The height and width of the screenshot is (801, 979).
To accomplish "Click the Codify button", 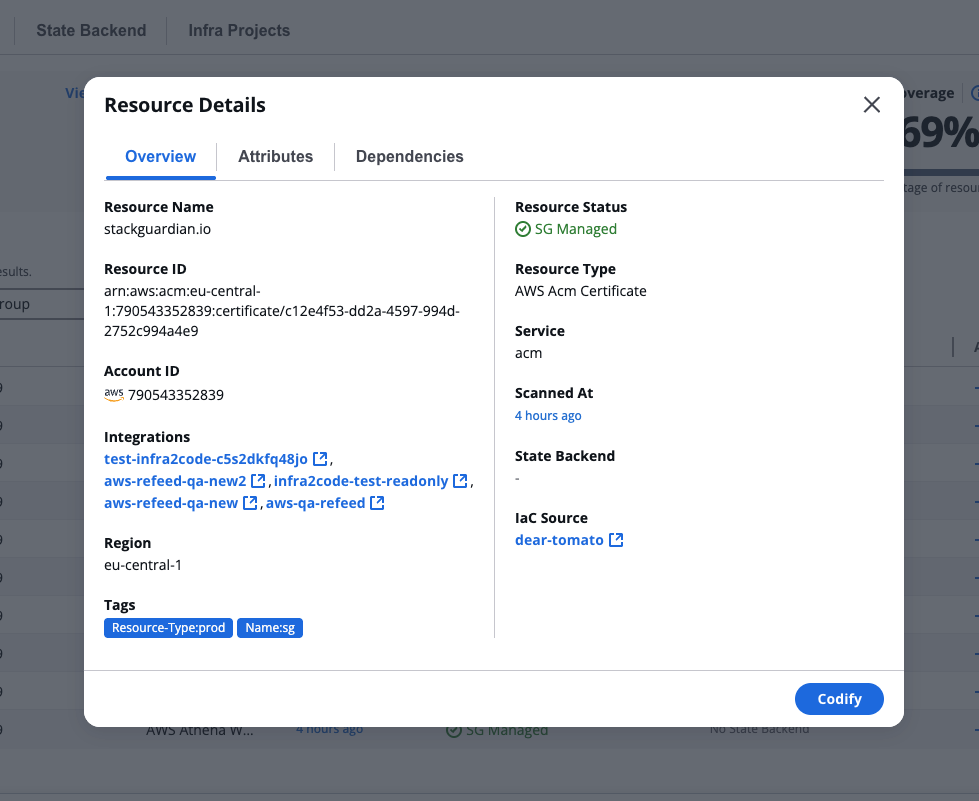I will (839, 698).
